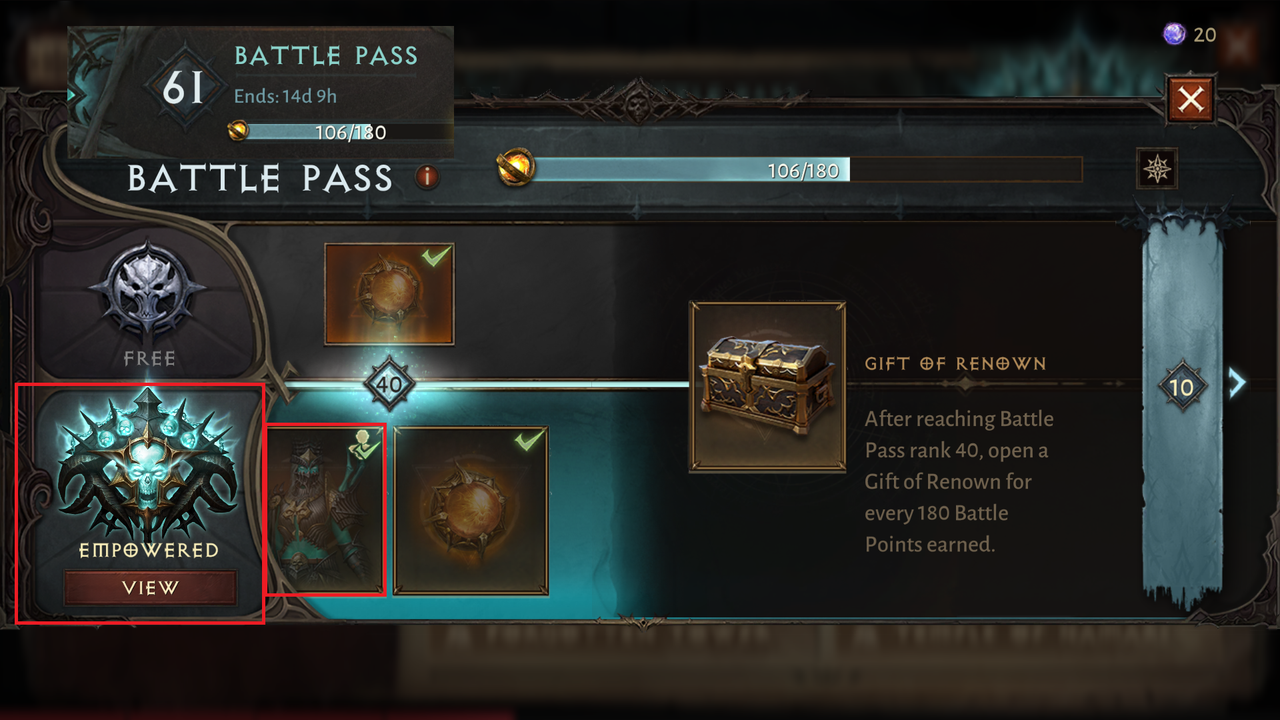
Task: Click the View button under Empowered
Action: (150, 588)
